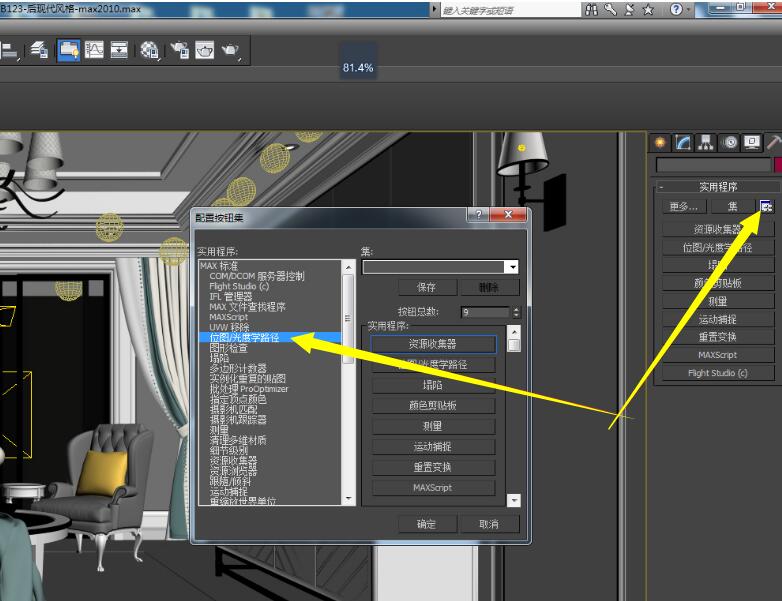The height and width of the screenshot is (601, 782).
Task: Click the utility list's scroll down arrow
Action: (x=349, y=498)
